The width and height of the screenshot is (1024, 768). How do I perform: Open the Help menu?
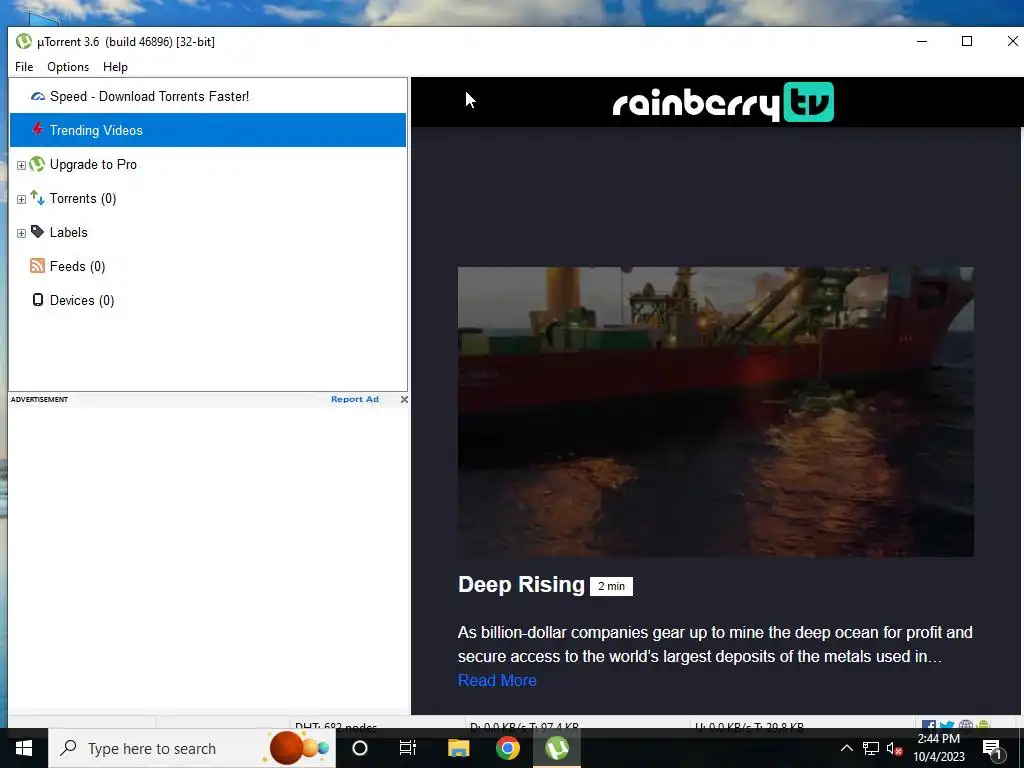click(x=115, y=67)
